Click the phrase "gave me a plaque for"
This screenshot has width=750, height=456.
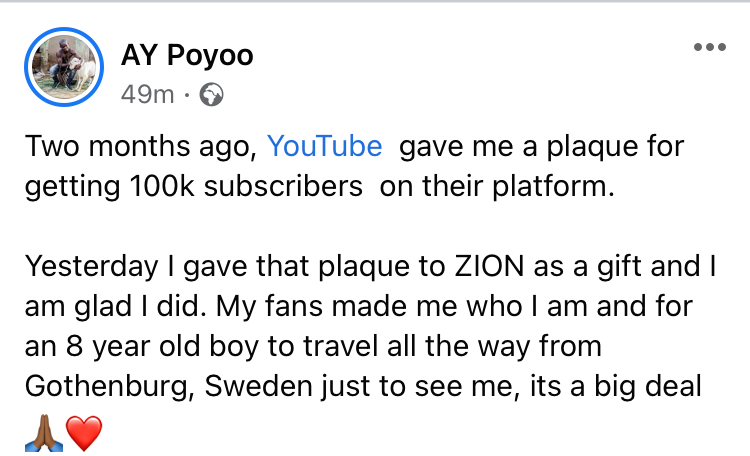(x=541, y=147)
